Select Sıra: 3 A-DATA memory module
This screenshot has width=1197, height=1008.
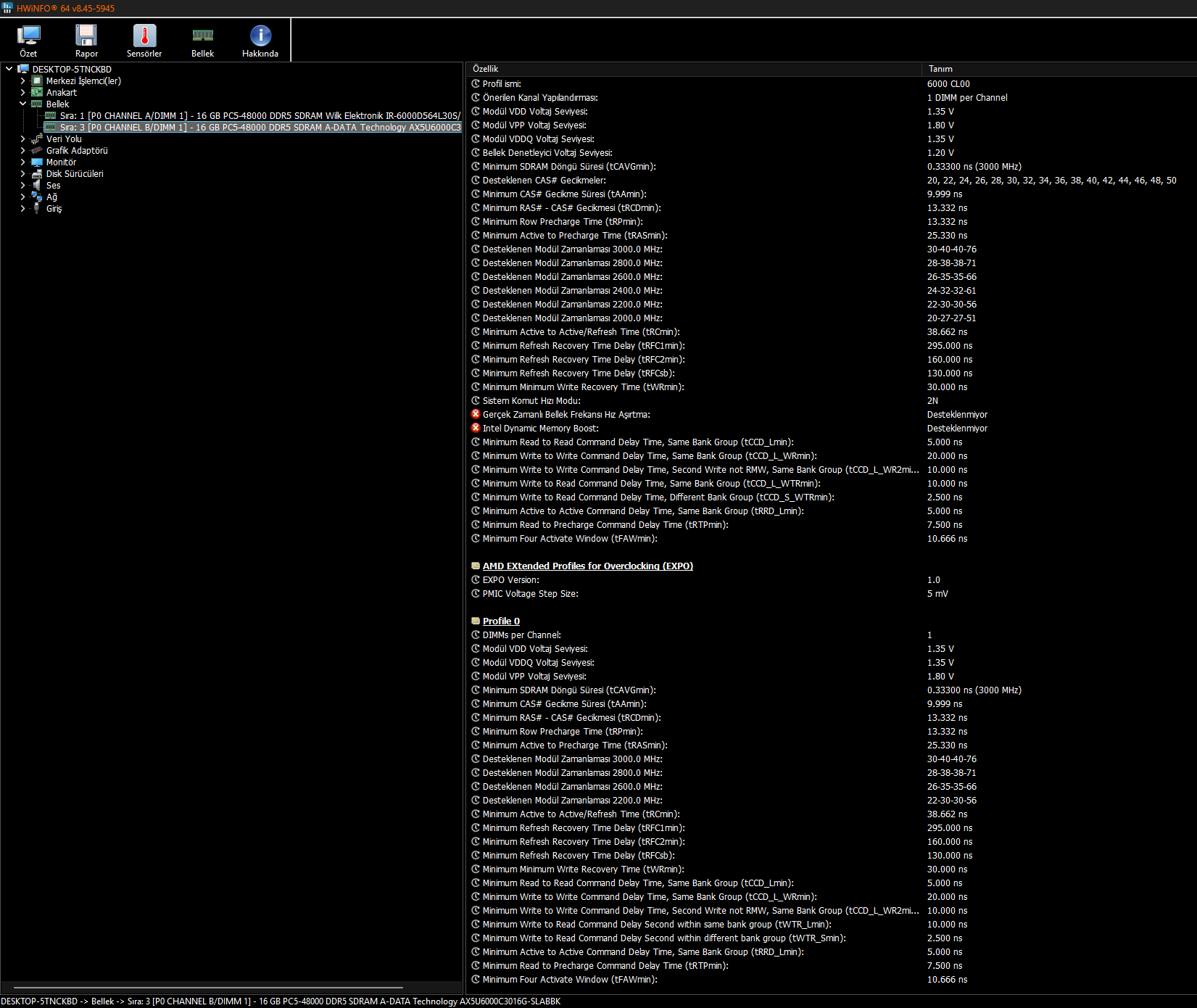tap(260, 127)
